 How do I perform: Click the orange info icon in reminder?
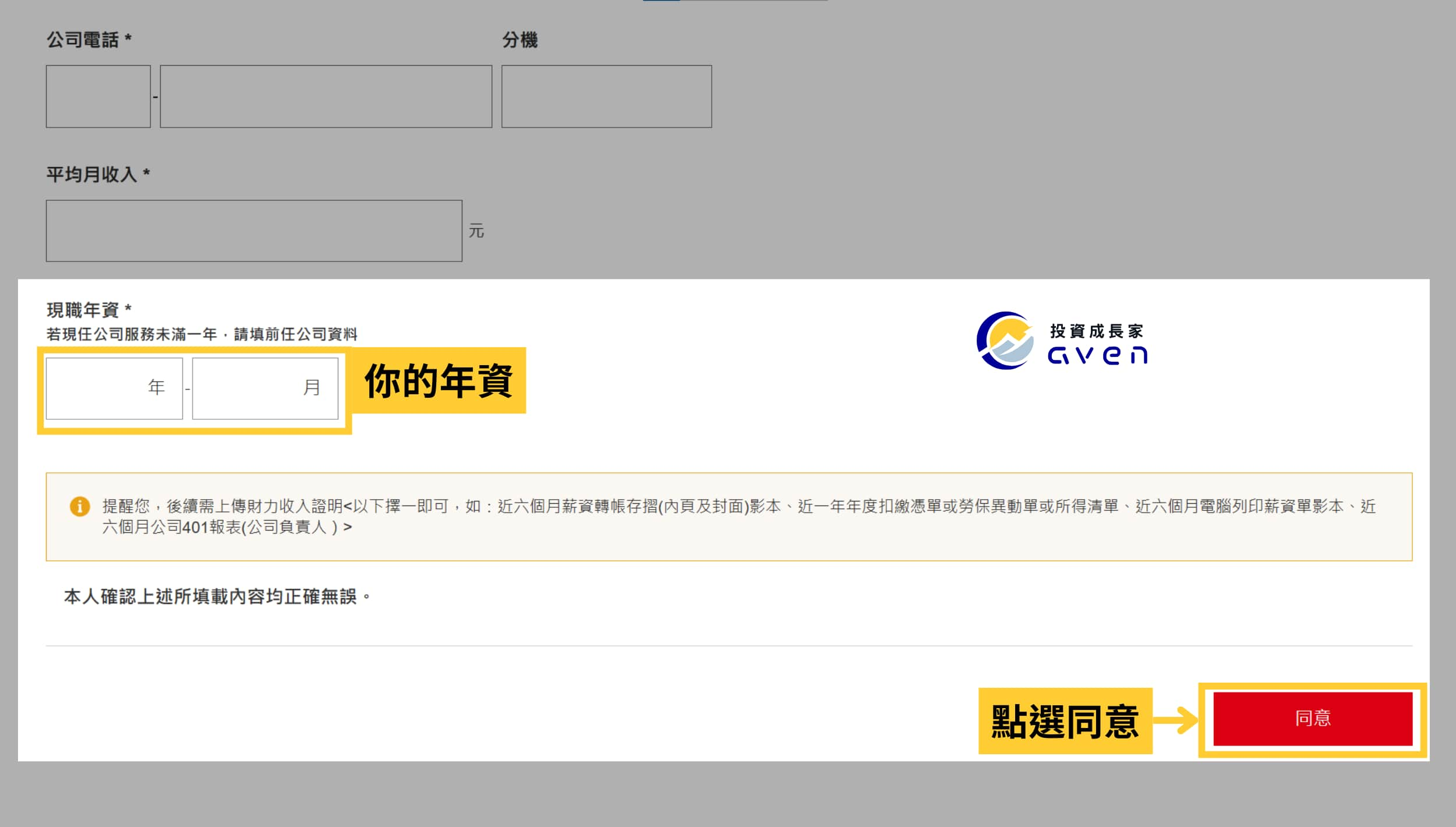coord(80,506)
